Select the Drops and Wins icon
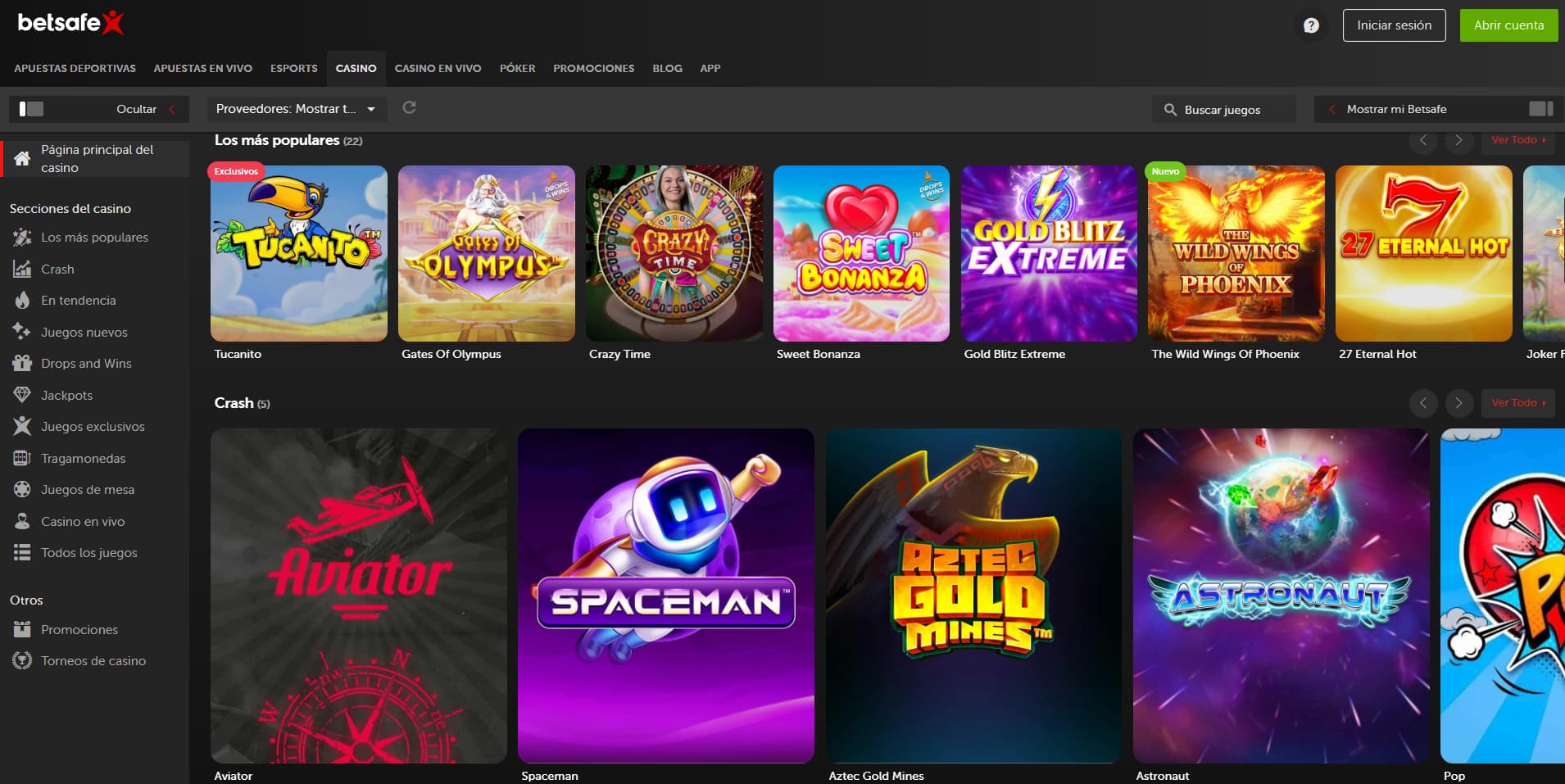The width and height of the screenshot is (1565, 784). point(22,363)
